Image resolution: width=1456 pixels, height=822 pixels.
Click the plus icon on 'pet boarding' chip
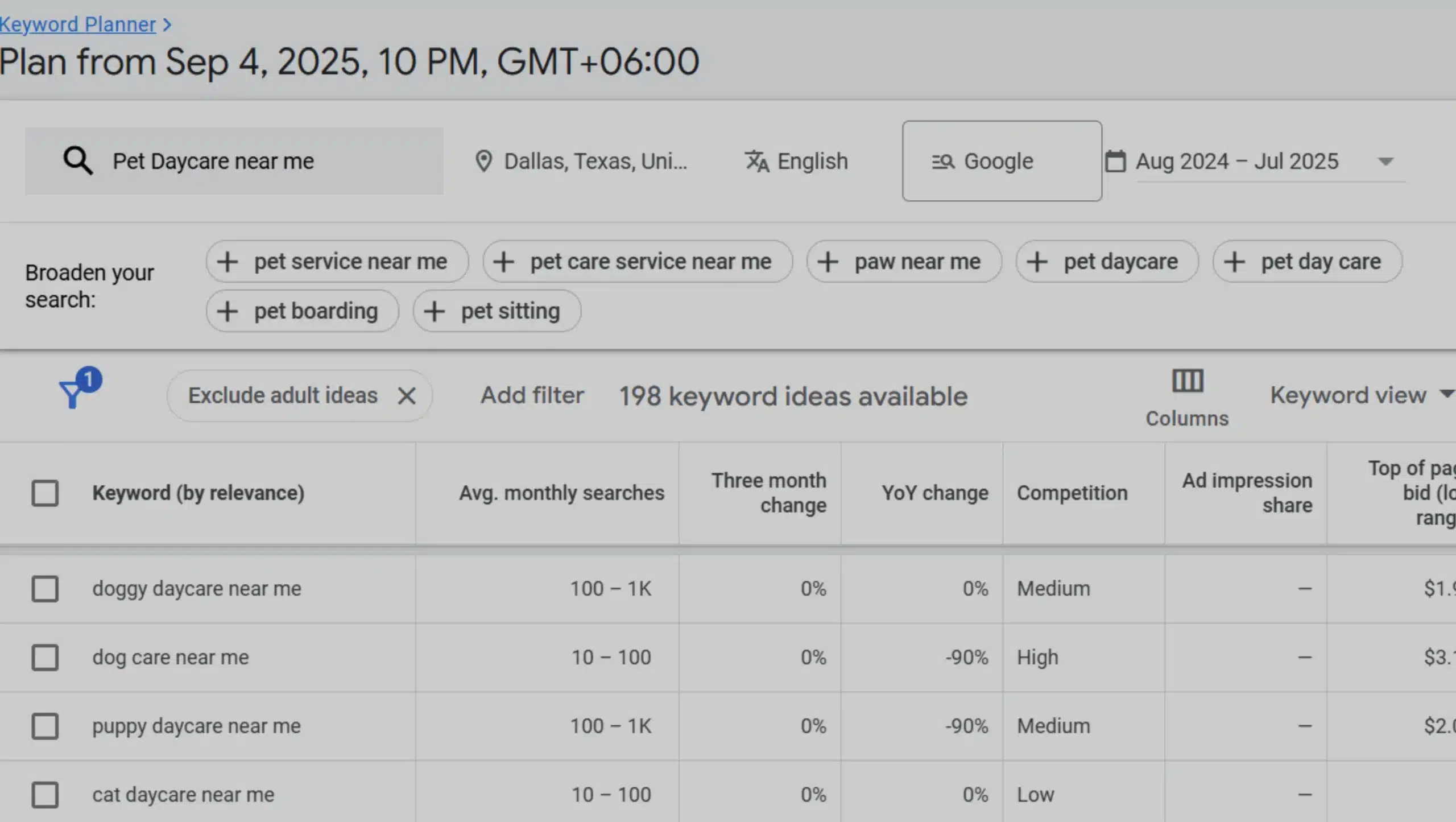(x=227, y=312)
